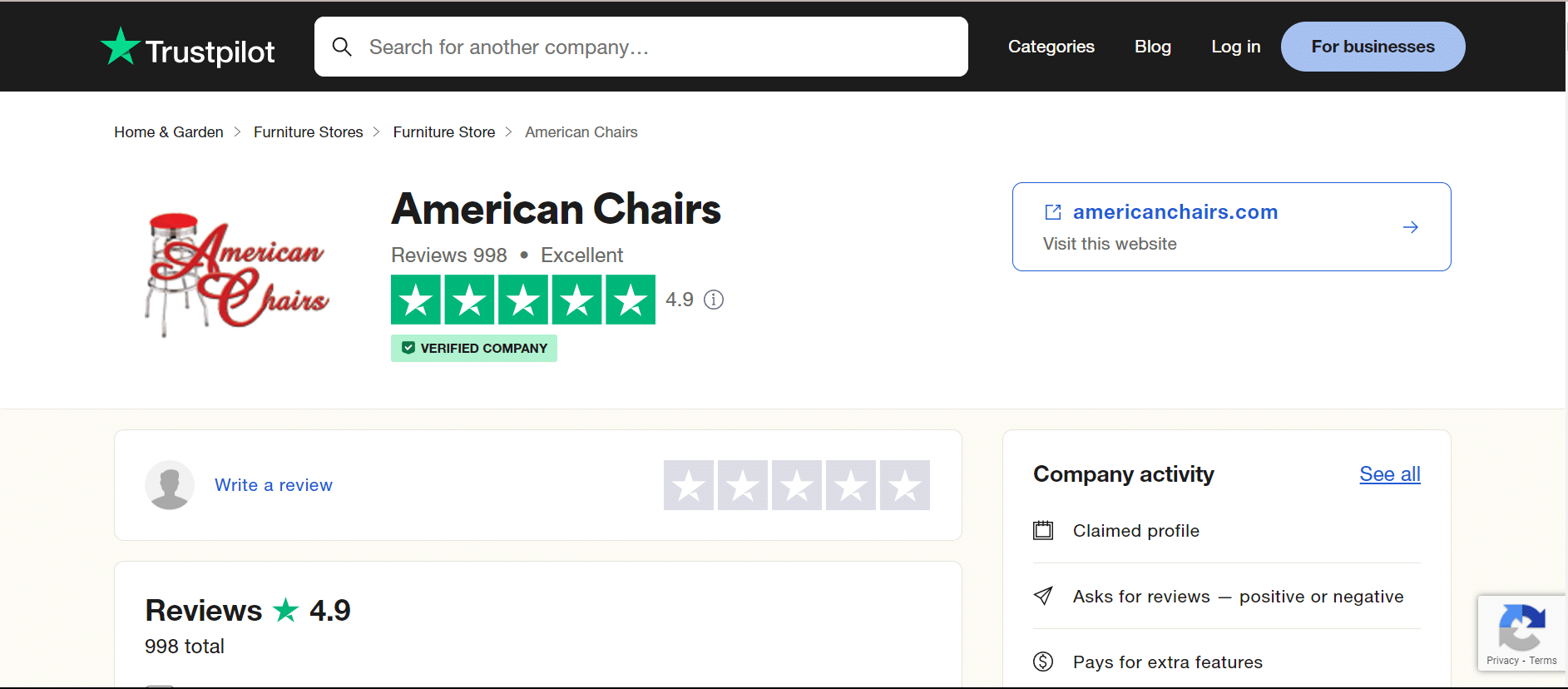
Task: Click the arrow on the Visit this website card
Action: pyautogui.click(x=1411, y=226)
